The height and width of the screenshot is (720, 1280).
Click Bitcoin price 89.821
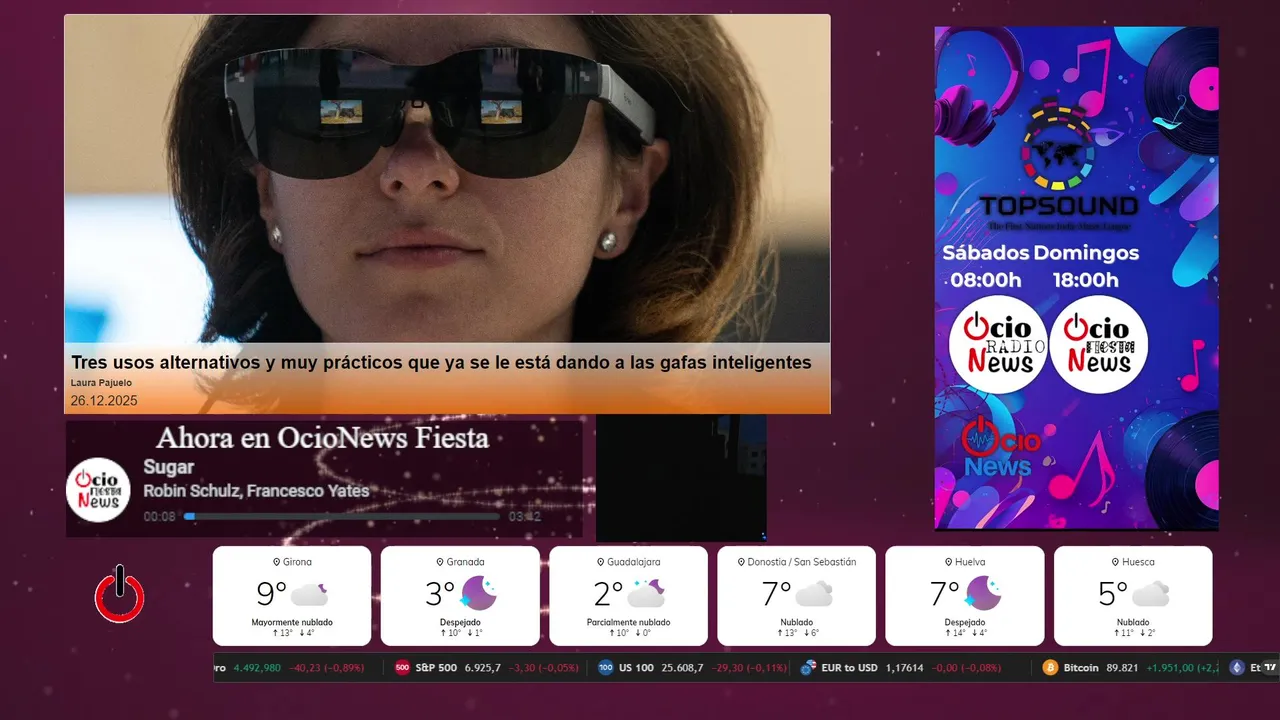(1121, 667)
